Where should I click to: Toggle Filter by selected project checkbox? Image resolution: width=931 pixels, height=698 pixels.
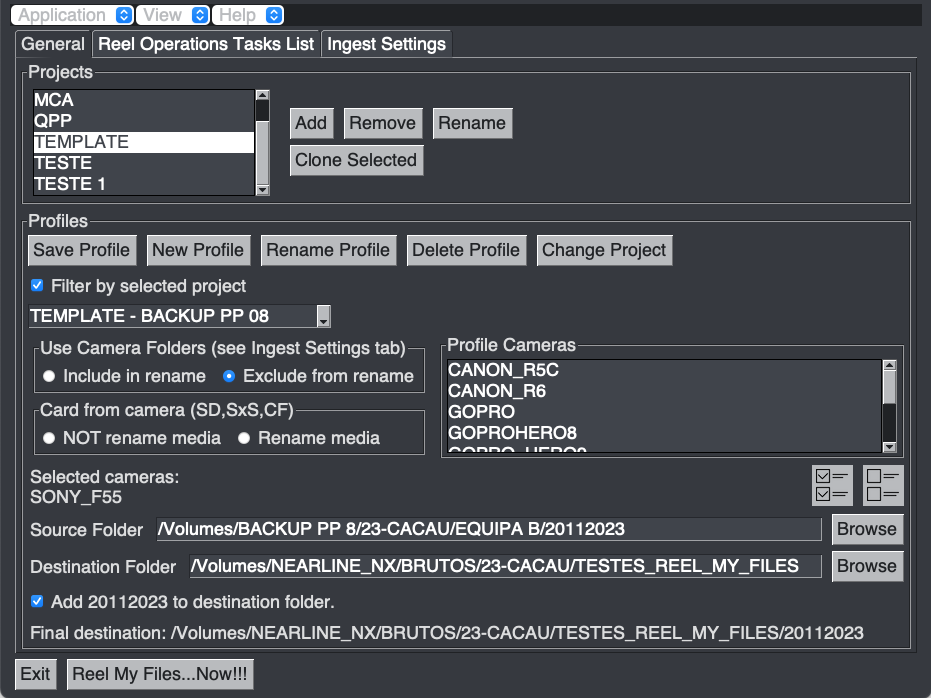tap(38, 286)
